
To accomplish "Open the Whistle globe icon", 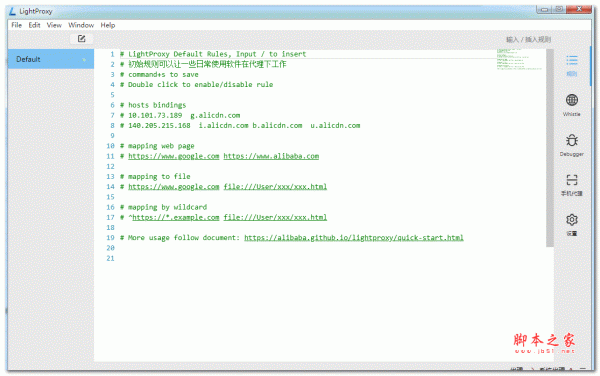I will coord(572,100).
